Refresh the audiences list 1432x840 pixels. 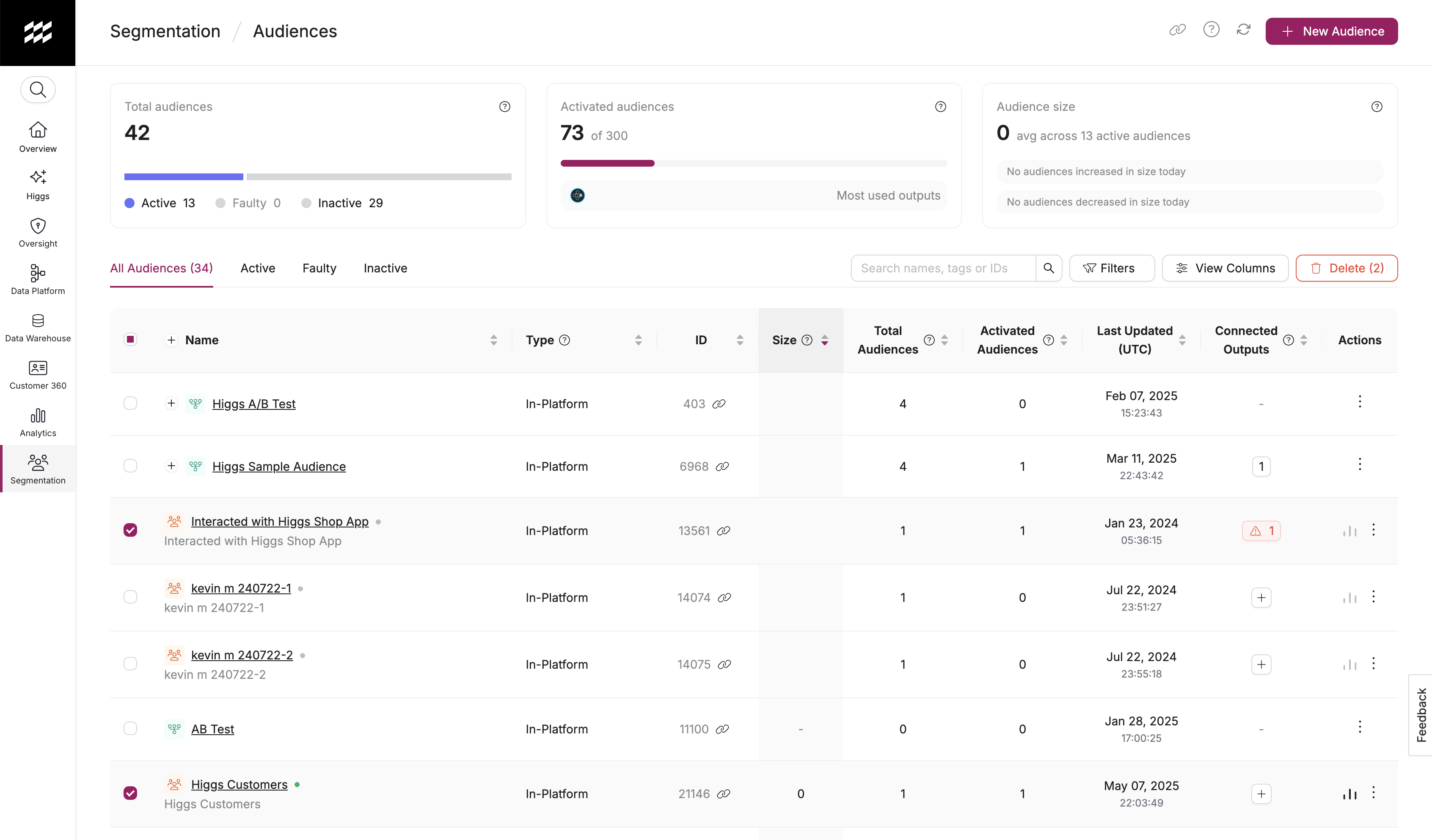pyautogui.click(x=1243, y=30)
